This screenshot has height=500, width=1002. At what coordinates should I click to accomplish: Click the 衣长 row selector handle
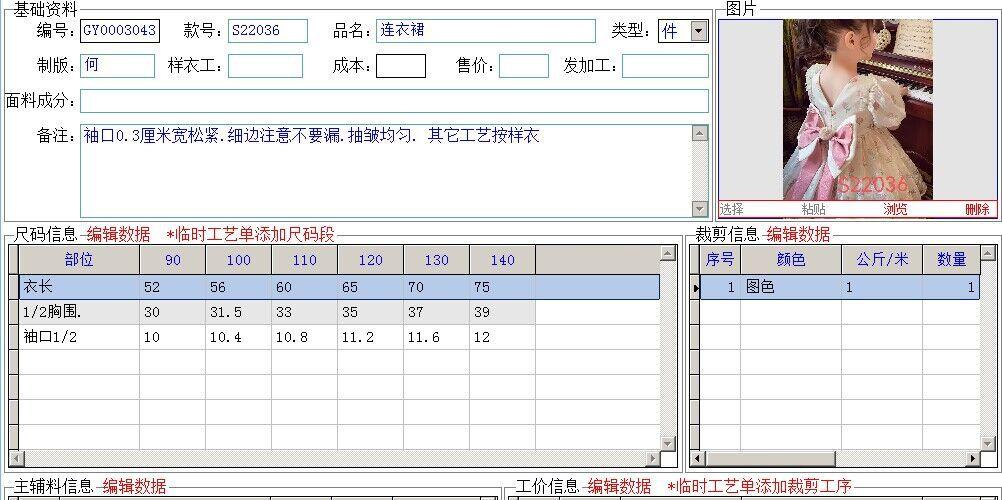pyautogui.click(x=13, y=287)
